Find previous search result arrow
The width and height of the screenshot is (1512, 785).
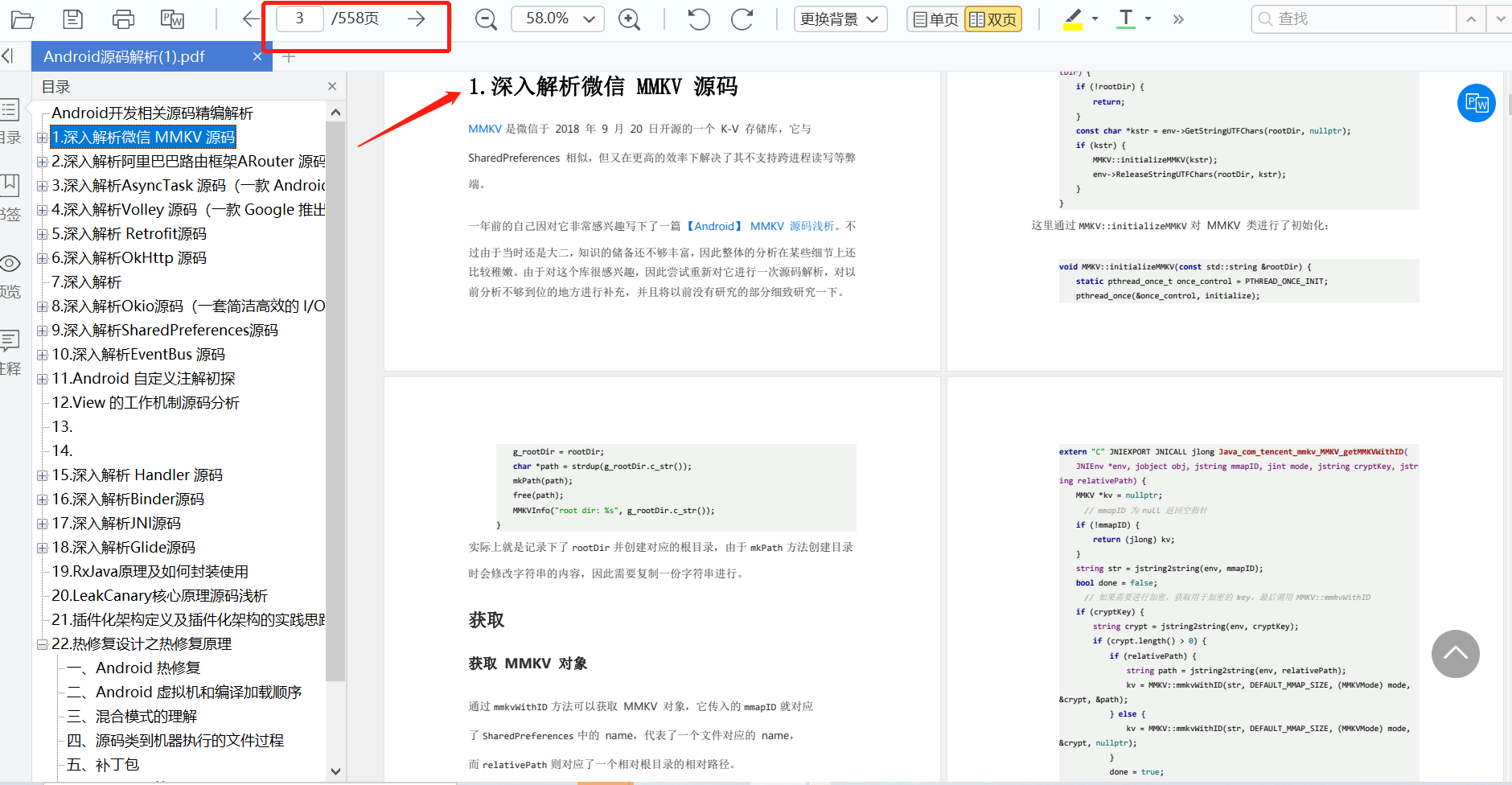1471,18
